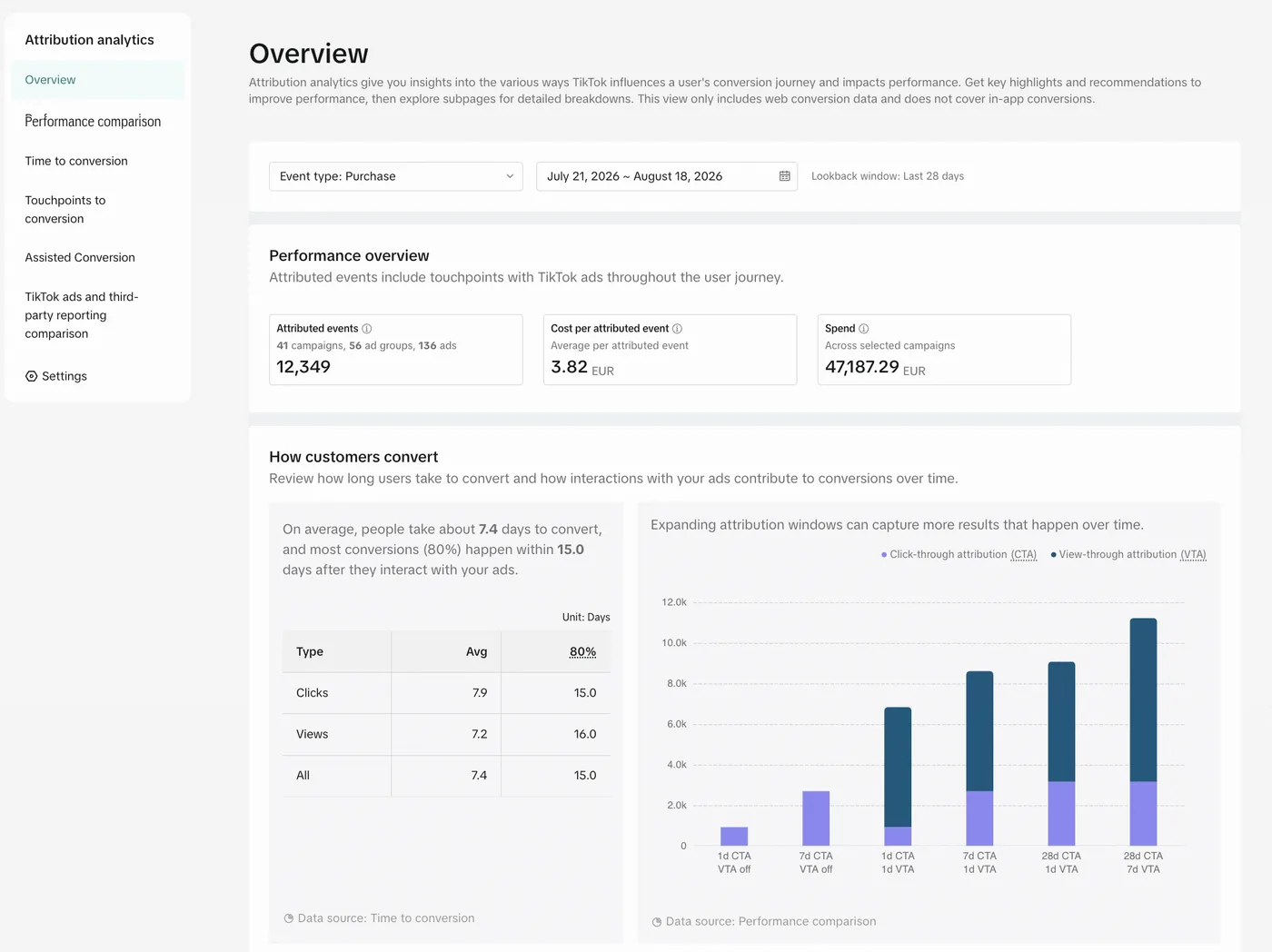Click the attributed events value 12,349

[303, 367]
